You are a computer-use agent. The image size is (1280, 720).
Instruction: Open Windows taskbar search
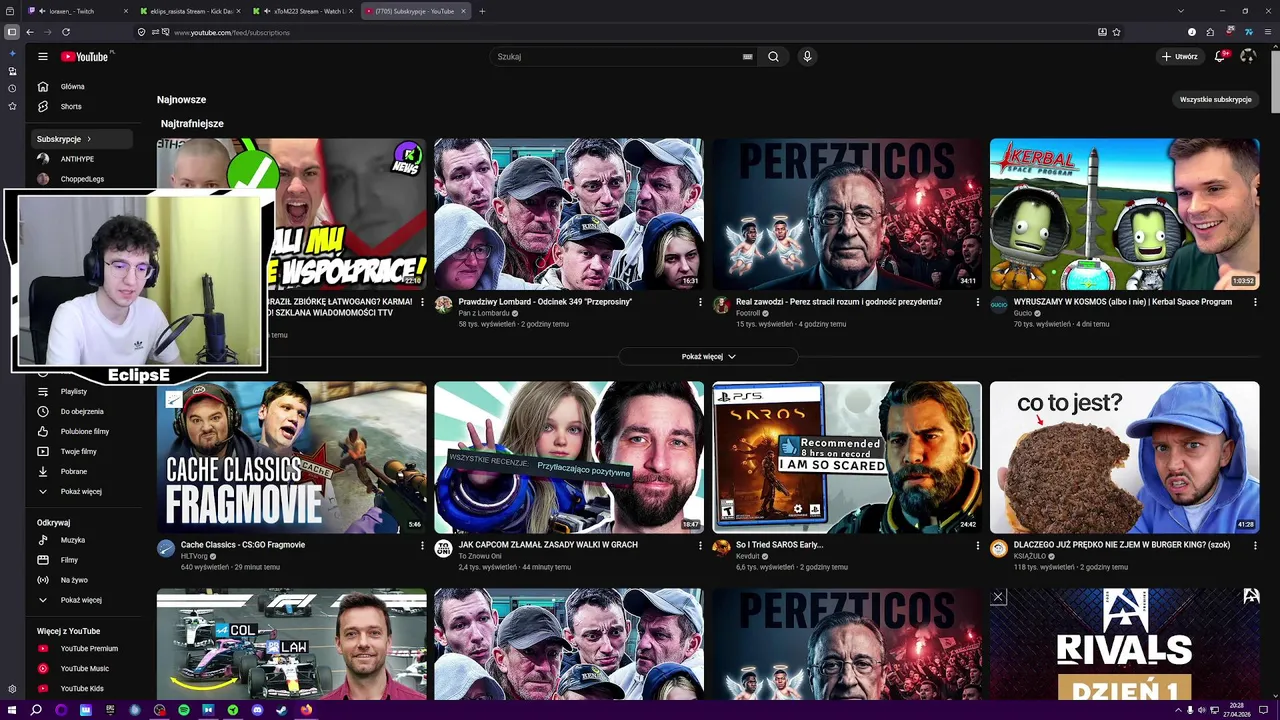pyautogui.click(x=36, y=710)
